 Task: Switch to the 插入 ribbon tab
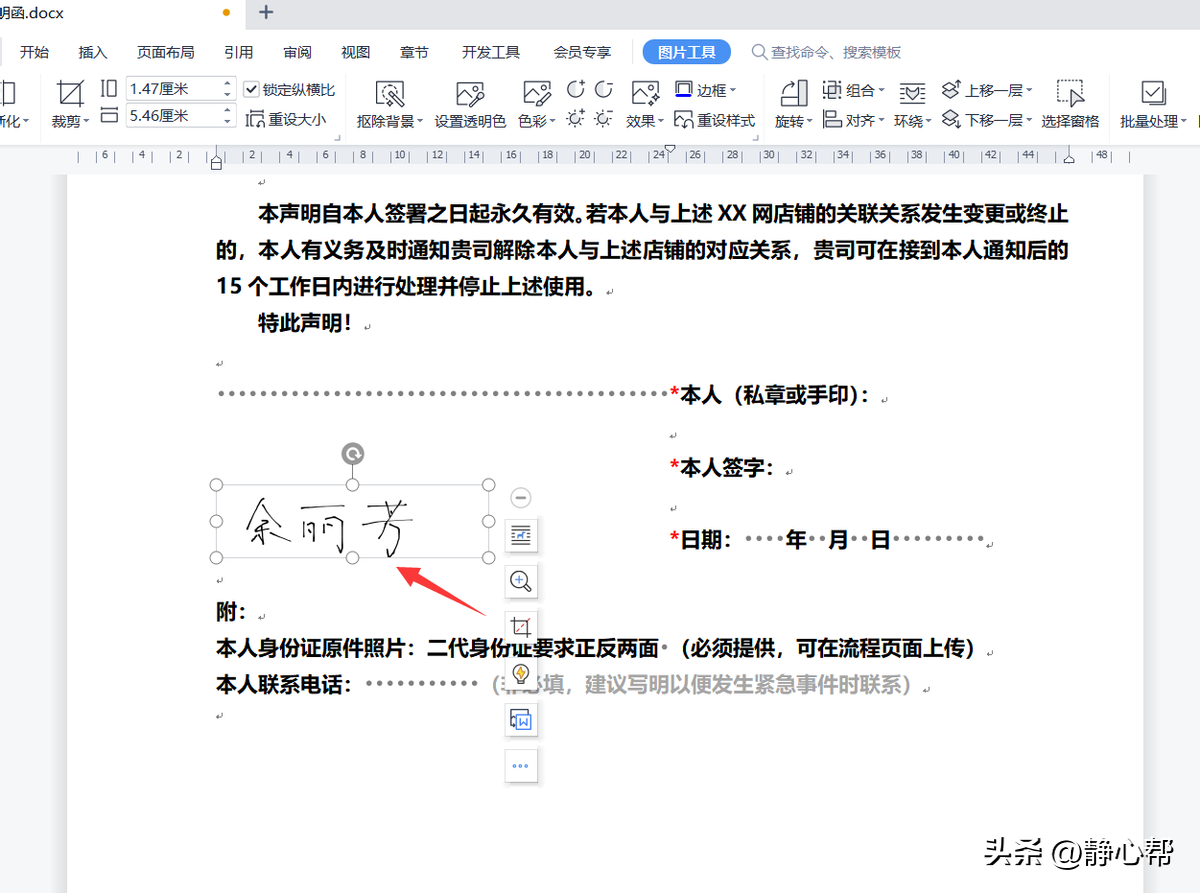pyautogui.click(x=92, y=52)
